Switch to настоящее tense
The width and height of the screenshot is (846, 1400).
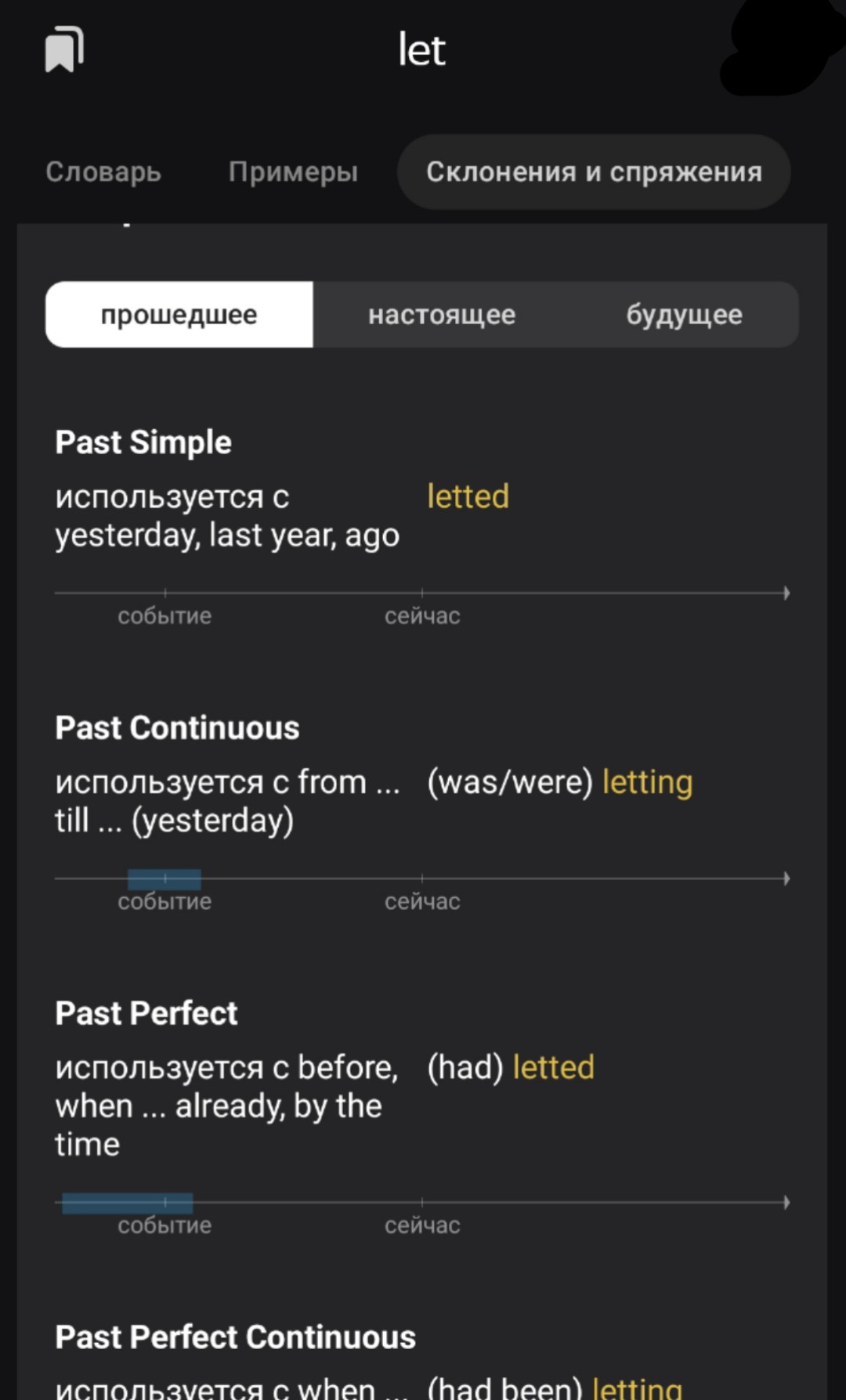442,315
